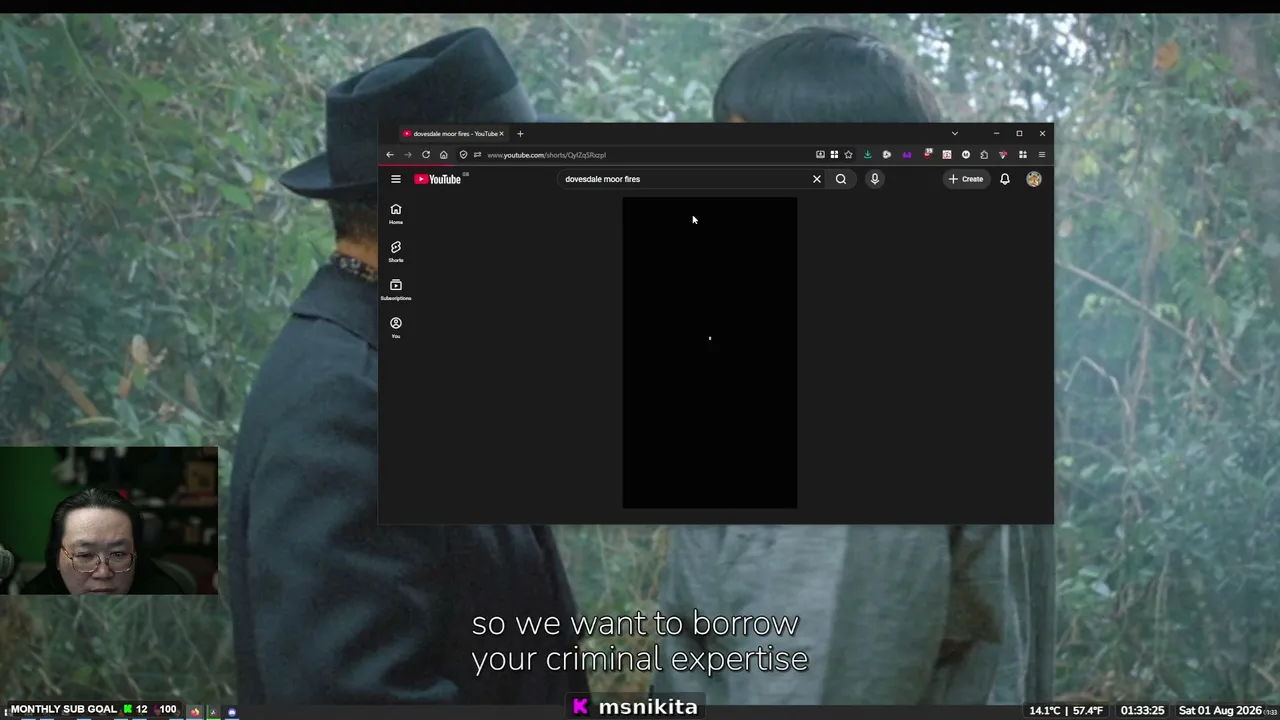Viewport: 1280px width, 720px height.
Task: Close the dovesdale moor fires browser tab
Action: [x=502, y=133]
